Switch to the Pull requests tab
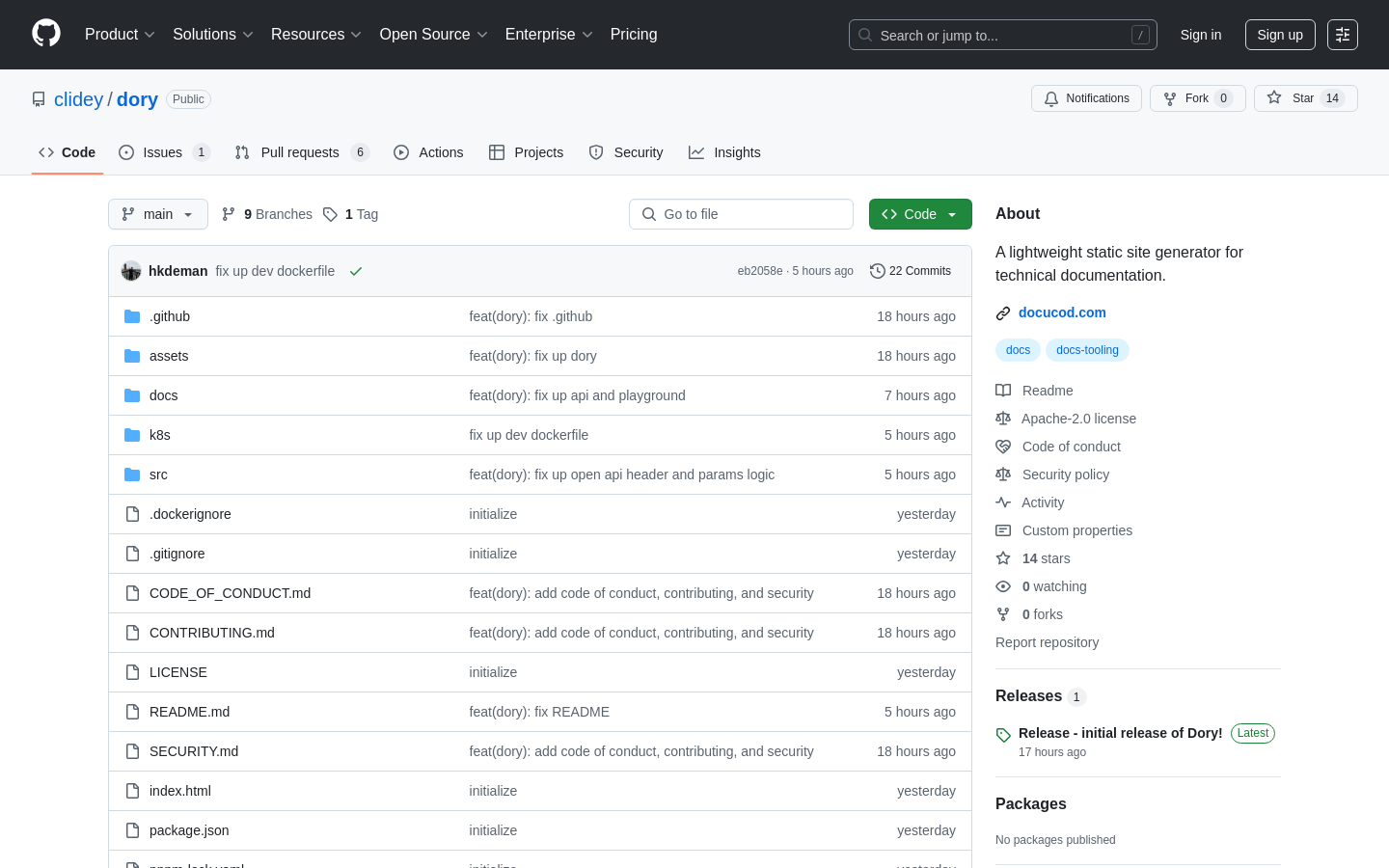 tap(302, 152)
